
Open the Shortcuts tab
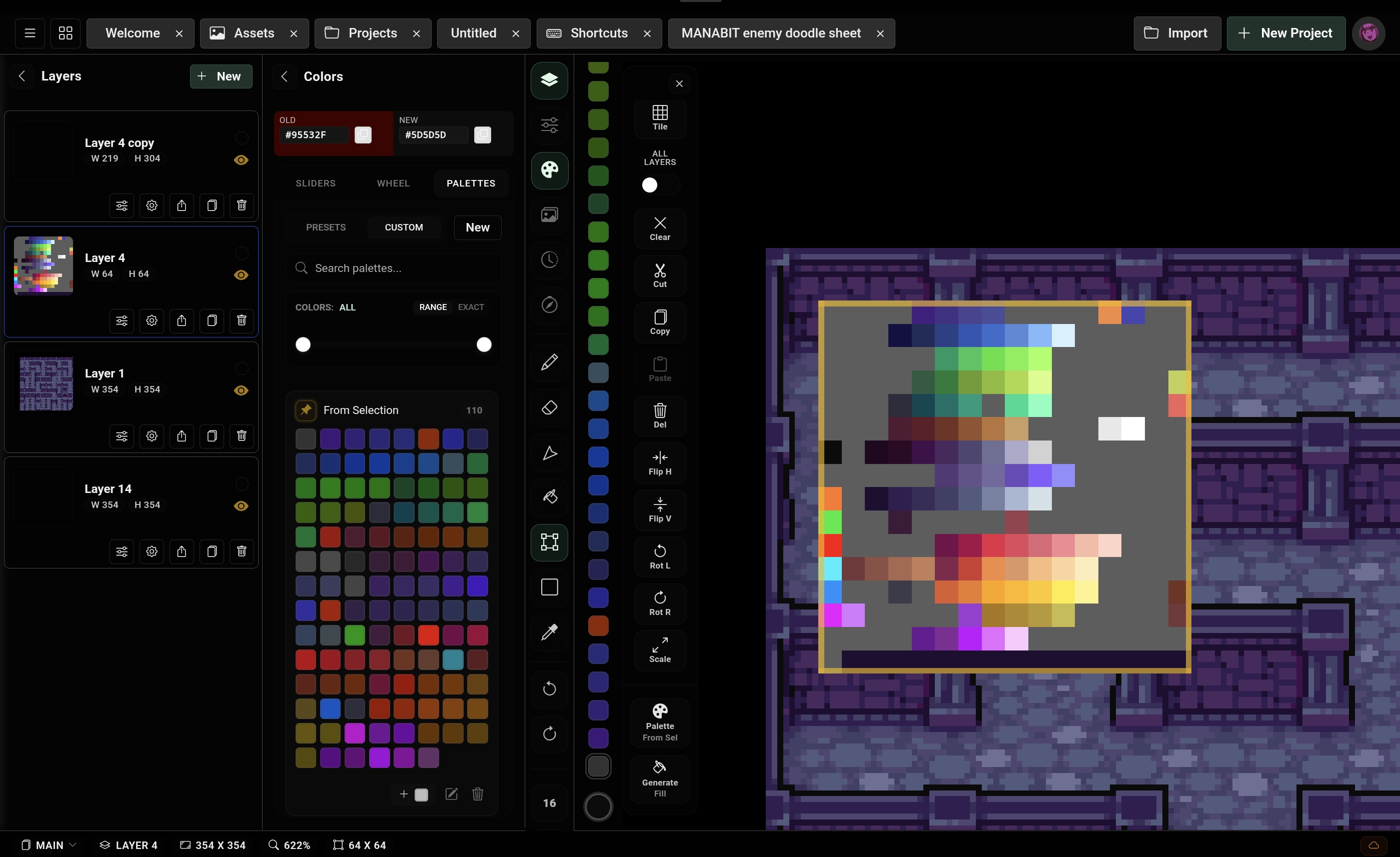point(598,33)
